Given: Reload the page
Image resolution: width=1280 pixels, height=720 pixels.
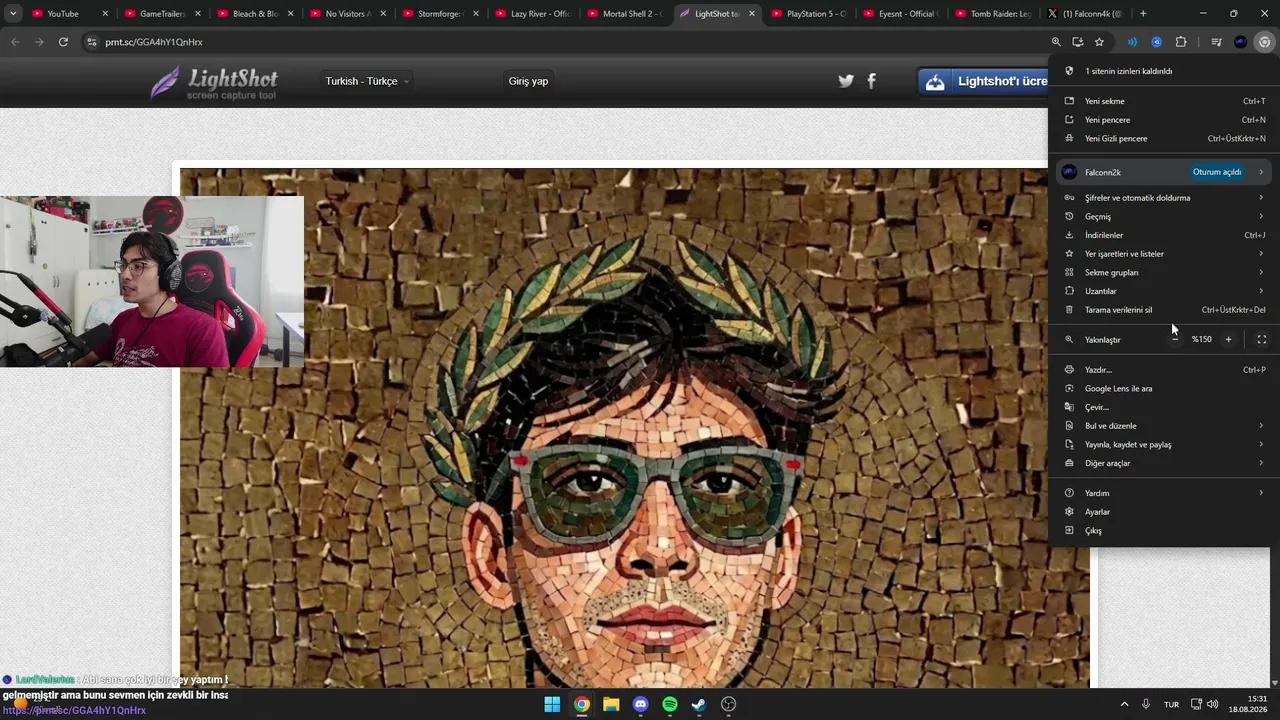Looking at the screenshot, I should point(63,42).
